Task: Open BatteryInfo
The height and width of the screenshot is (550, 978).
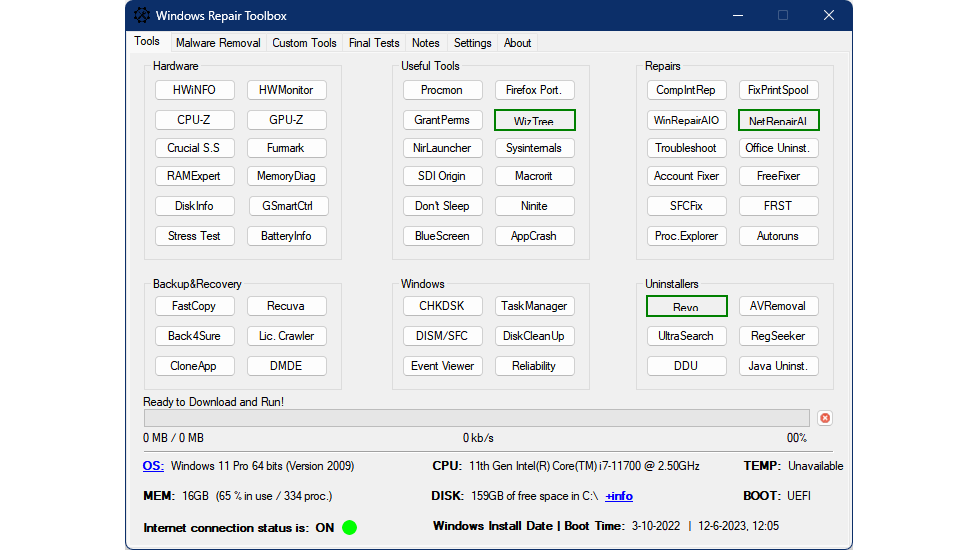Action: coord(286,236)
